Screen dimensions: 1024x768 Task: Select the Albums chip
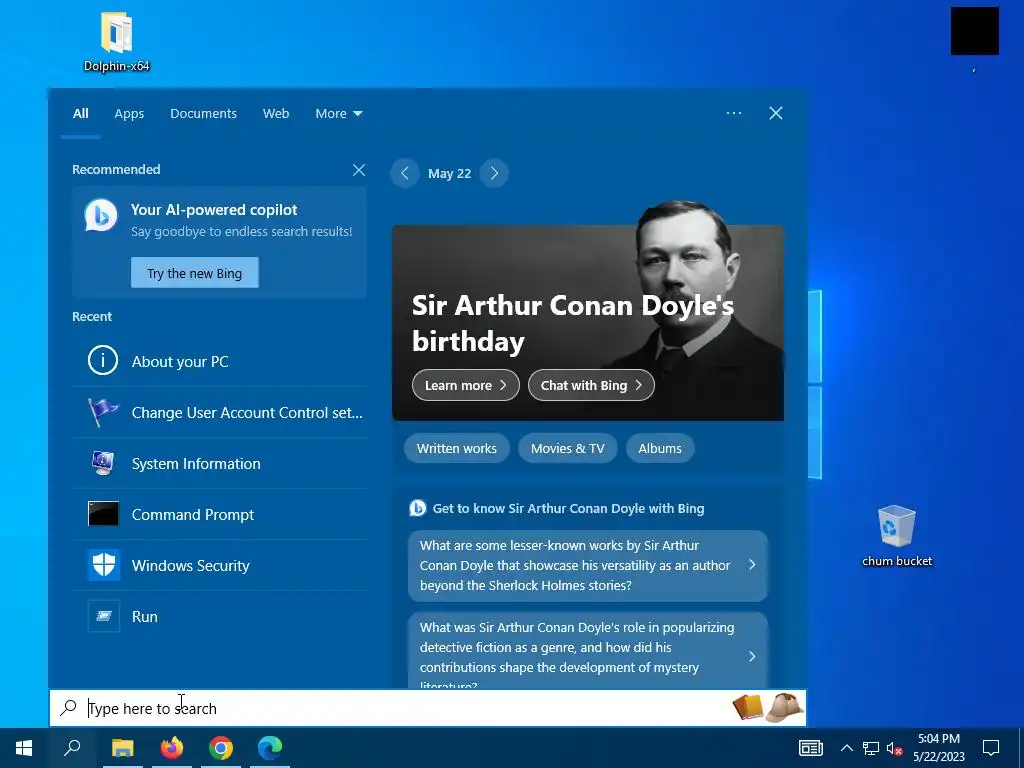660,449
